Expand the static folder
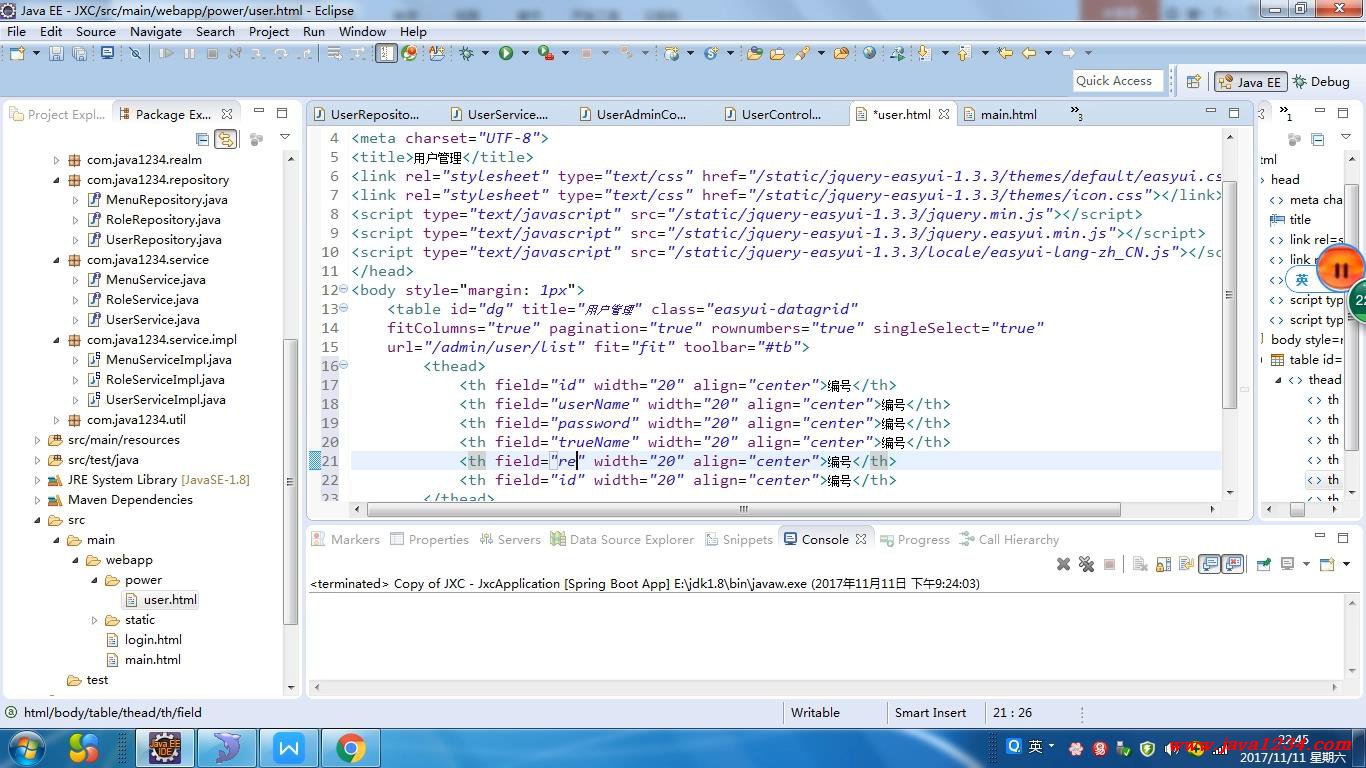This screenshot has width=1366, height=768. pos(95,620)
